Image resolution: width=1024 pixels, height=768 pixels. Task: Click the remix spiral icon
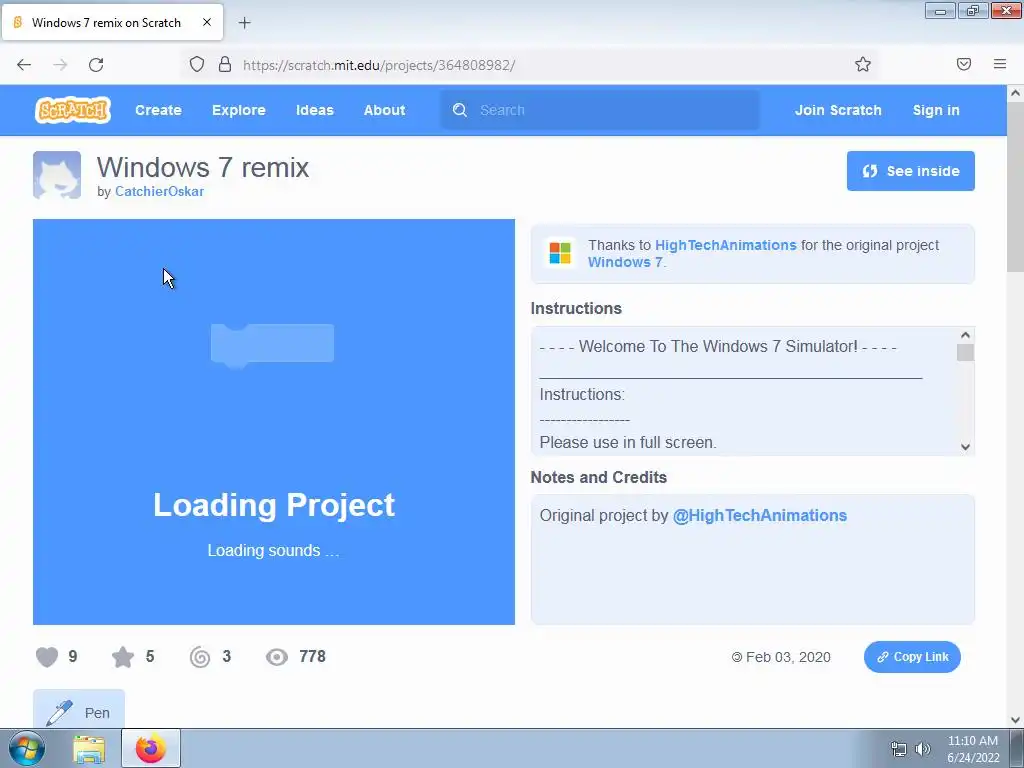[200, 657]
